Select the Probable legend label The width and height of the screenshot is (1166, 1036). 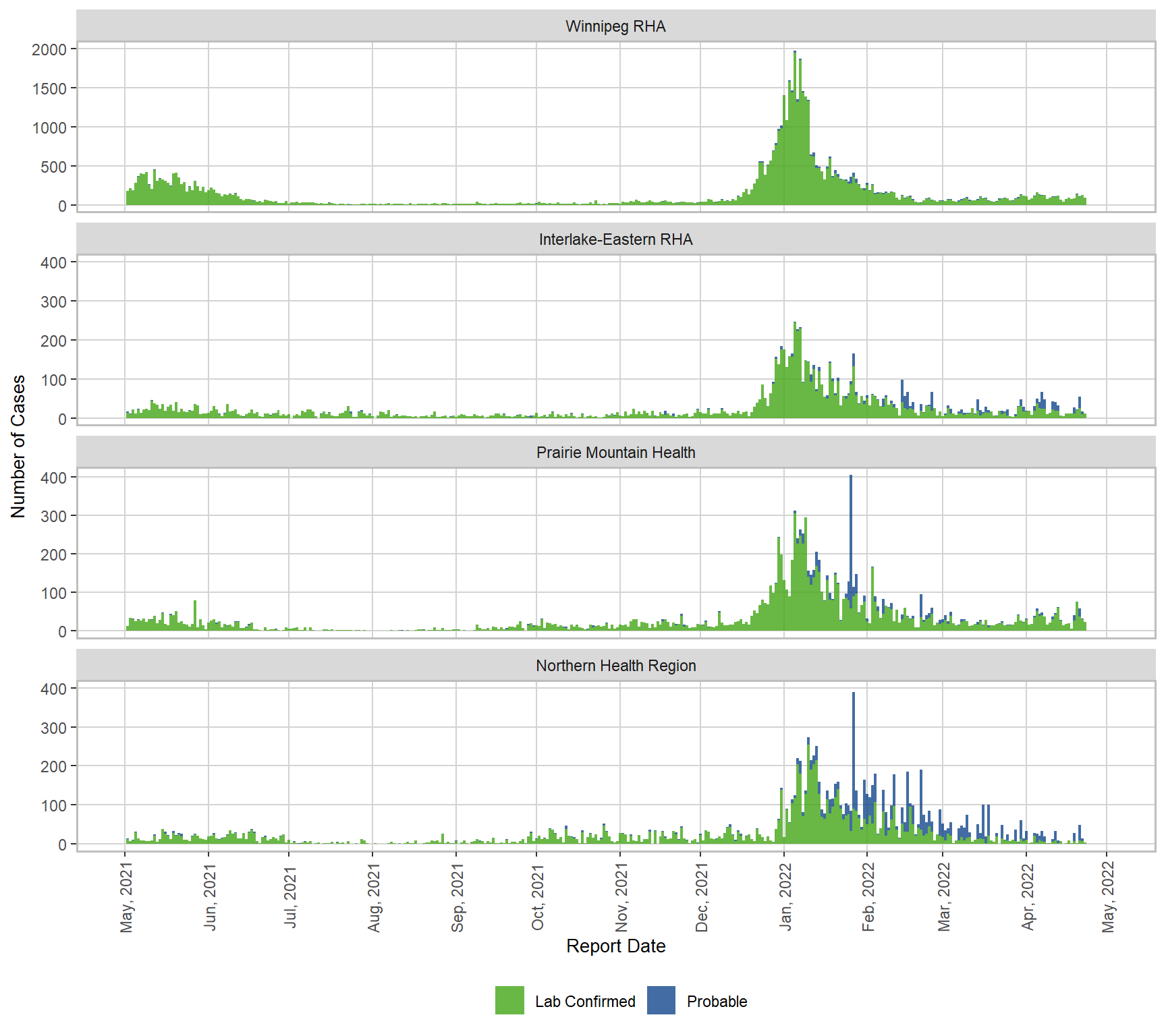(x=717, y=1002)
